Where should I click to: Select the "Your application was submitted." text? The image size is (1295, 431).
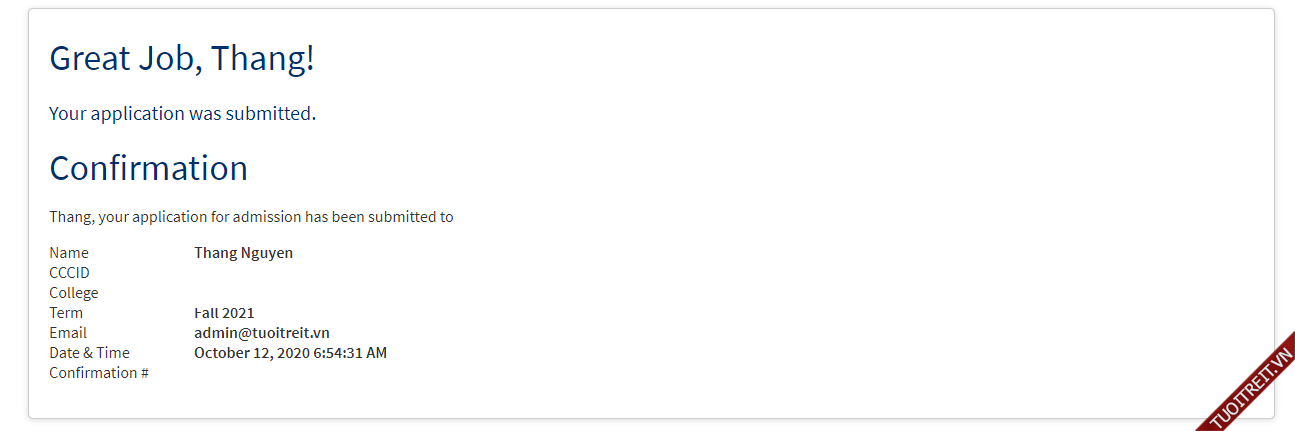coord(182,113)
